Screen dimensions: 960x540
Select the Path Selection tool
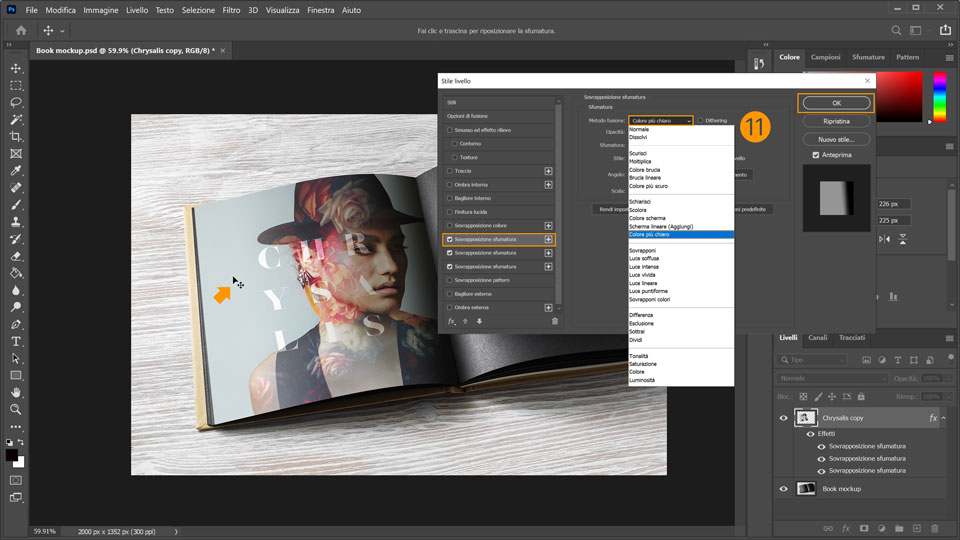(16, 358)
